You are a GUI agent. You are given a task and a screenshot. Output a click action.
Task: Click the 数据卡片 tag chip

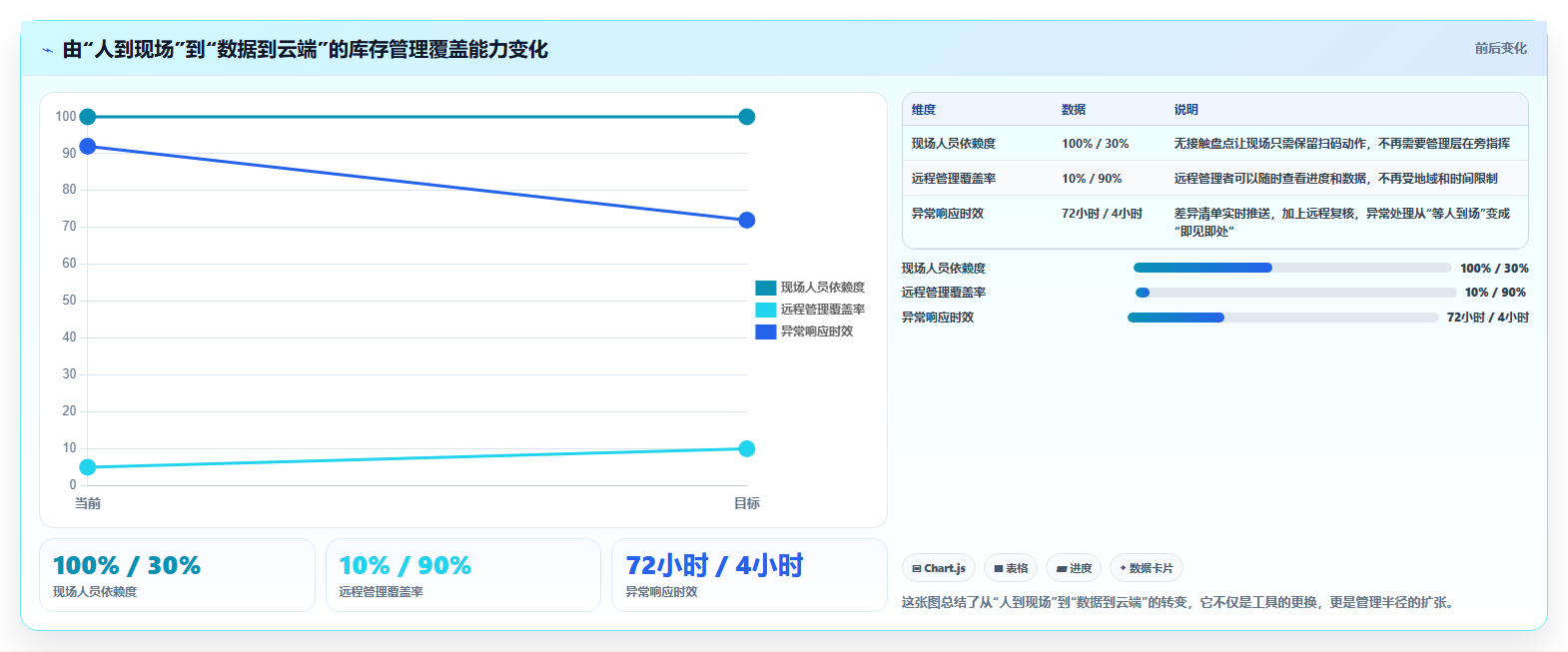[x=1147, y=568]
